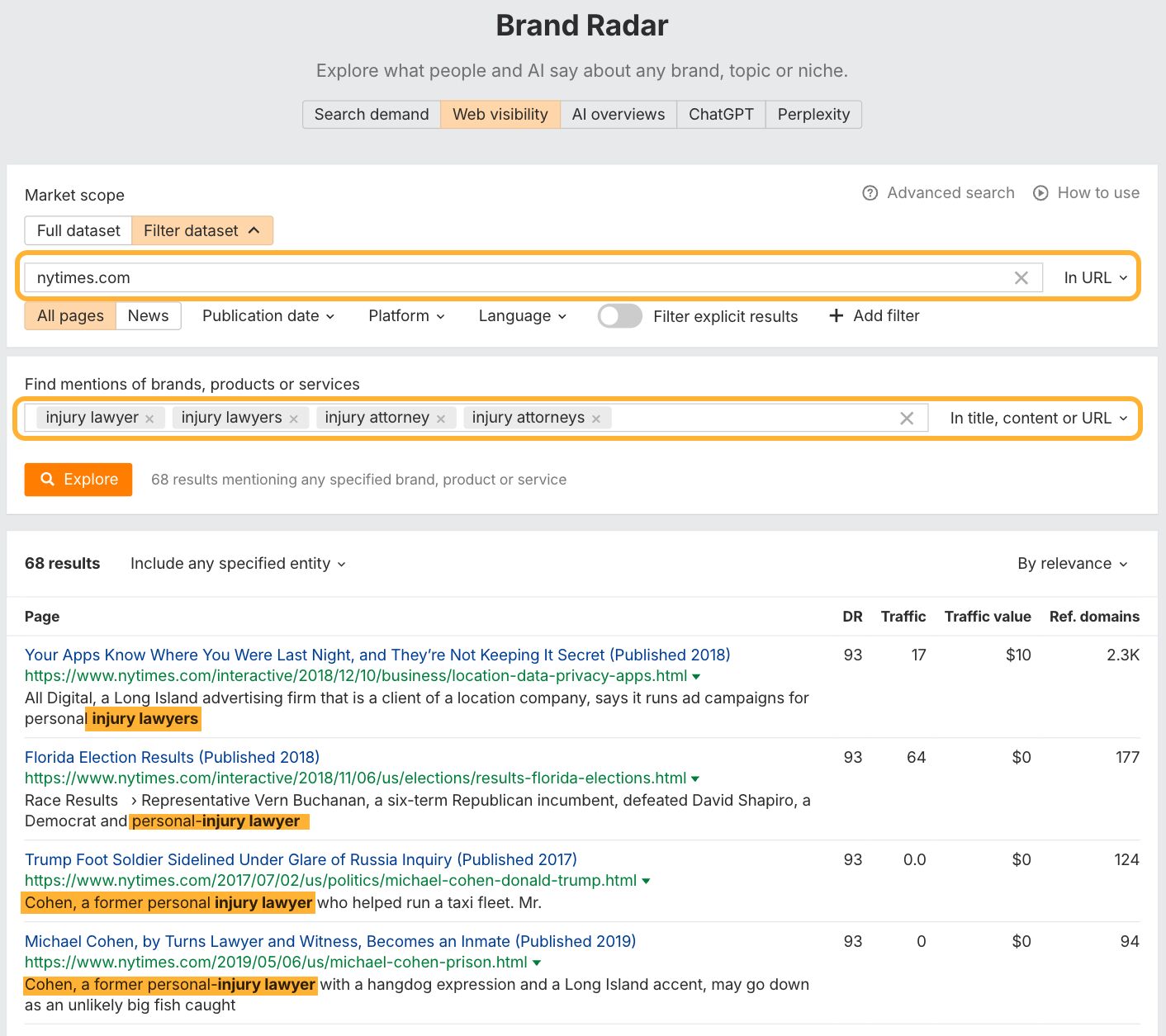Open the Michael Cohen Inmate article link

pos(330,942)
